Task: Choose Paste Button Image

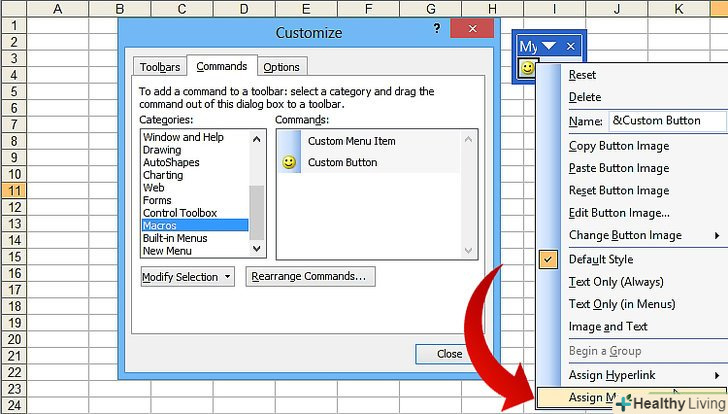Action: (x=619, y=168)
